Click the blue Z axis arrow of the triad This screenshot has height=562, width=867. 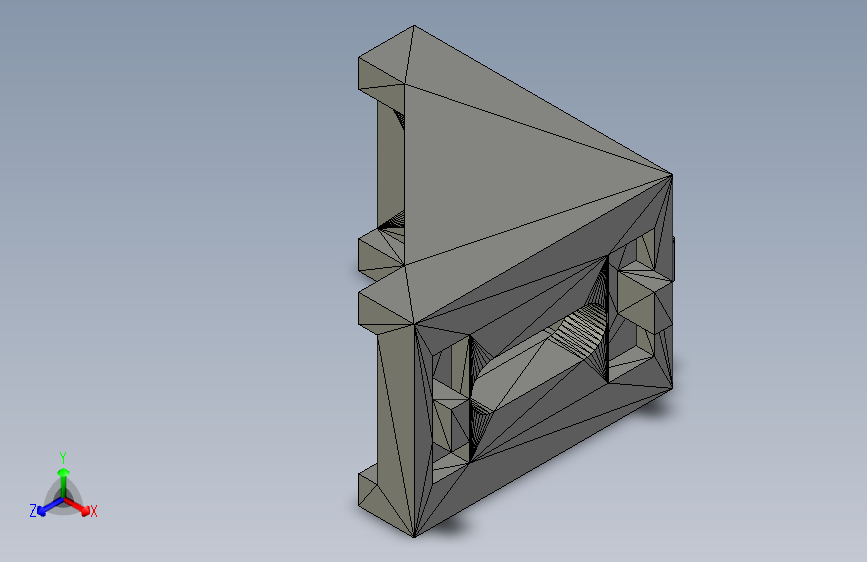click(x=50, y=507)
